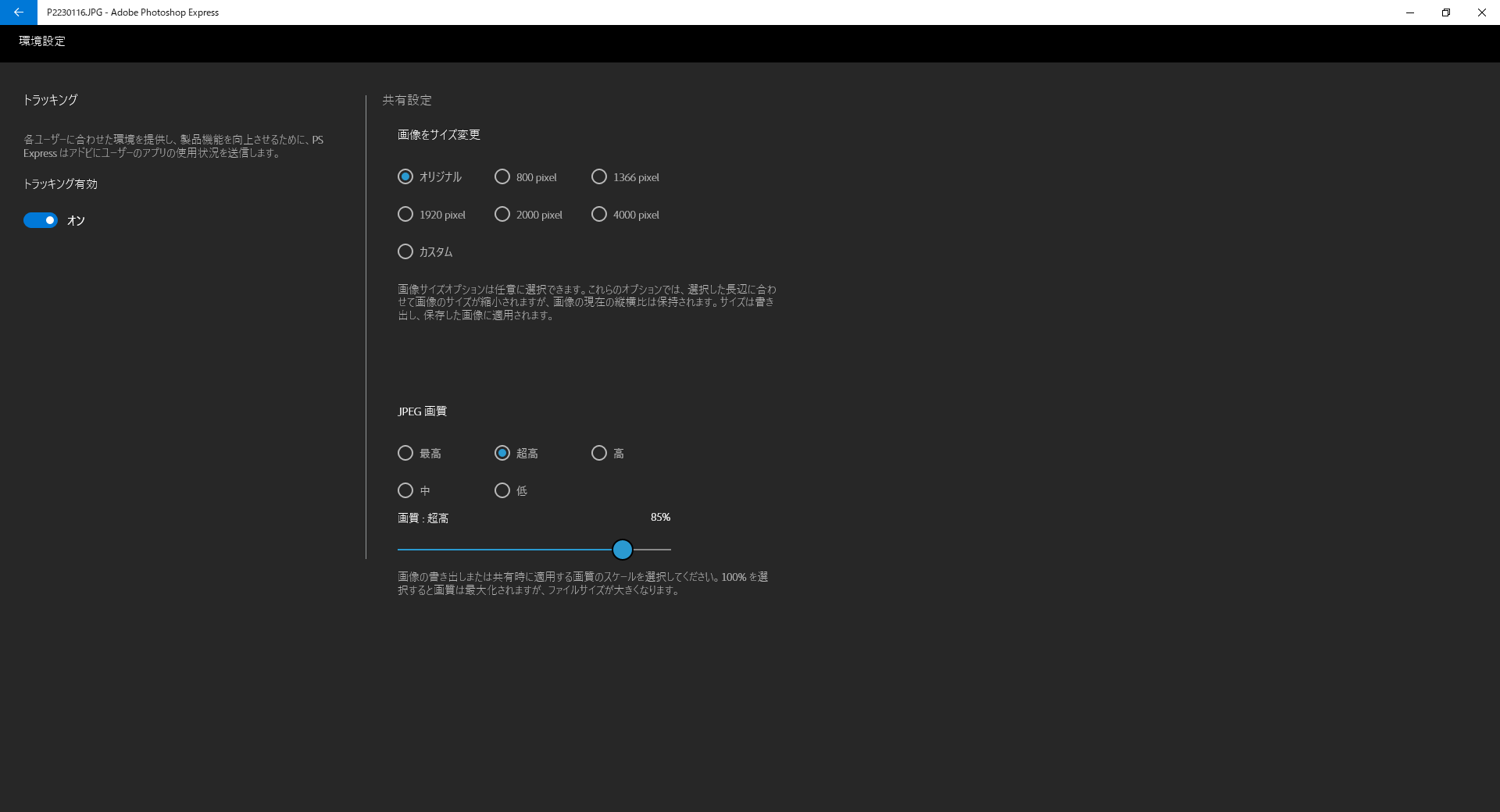Close the Adobe Photoshop Express window
Screen dimensions: 1500x812
point(1481,12)
